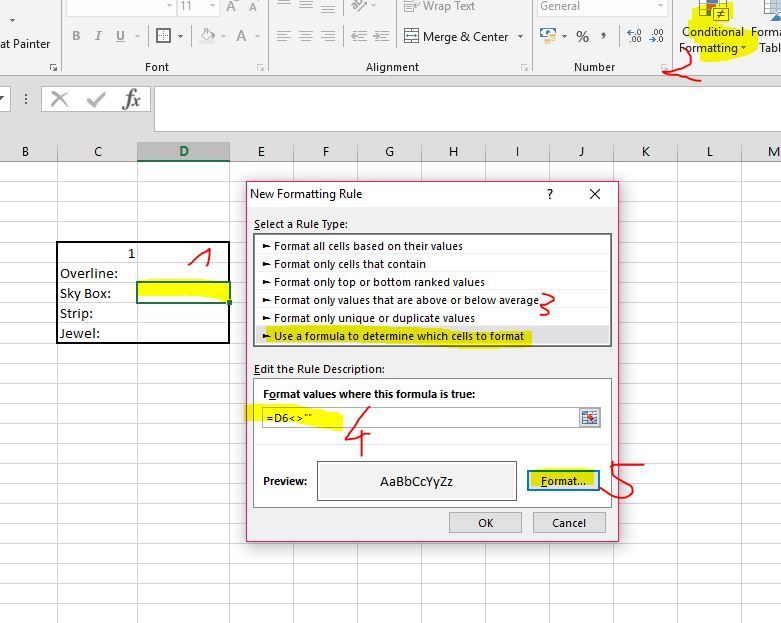Image resolution: width=781 pixels, height=623 pixels.
Task: Click Increase Font Size icon
Action: click(x=231, y=6)
